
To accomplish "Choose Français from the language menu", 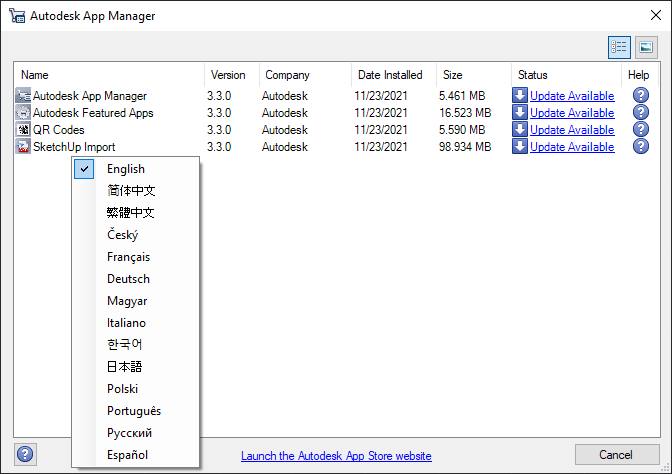I will pyautogui.click(x=129, y=257).
